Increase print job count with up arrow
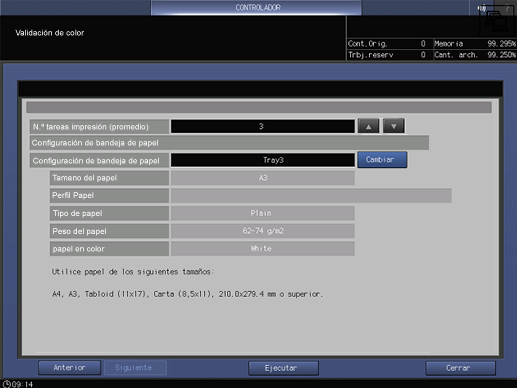This screenshot has width=517, height=388. 368,126
